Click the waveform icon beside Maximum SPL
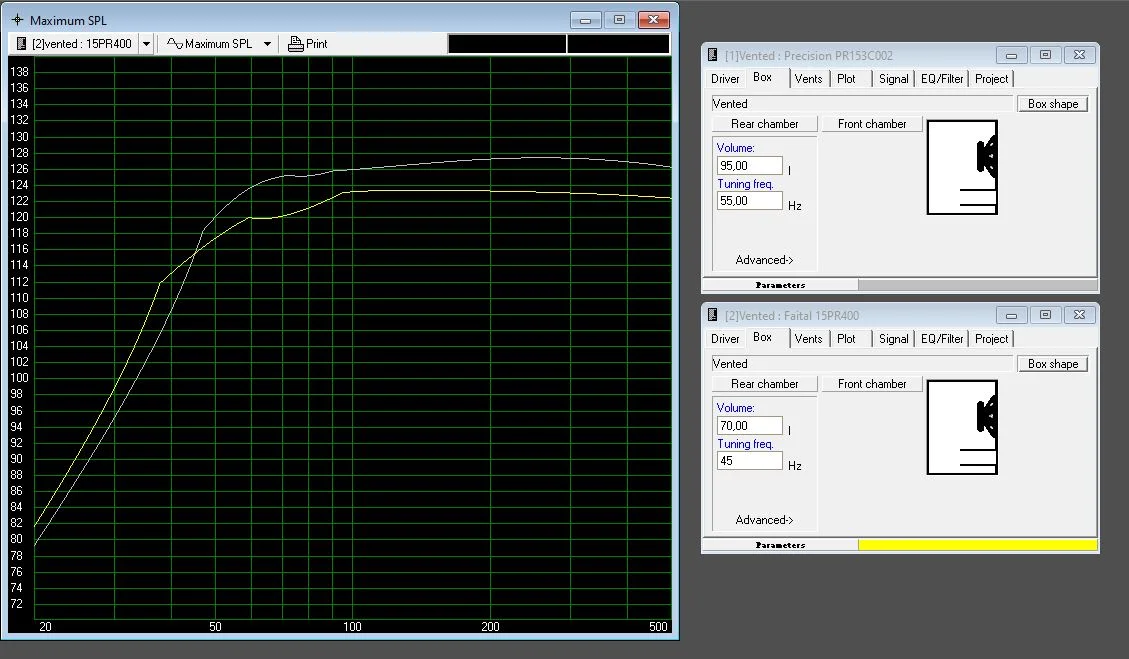Viewport: 1129px width, 659px height. point(174,44)
